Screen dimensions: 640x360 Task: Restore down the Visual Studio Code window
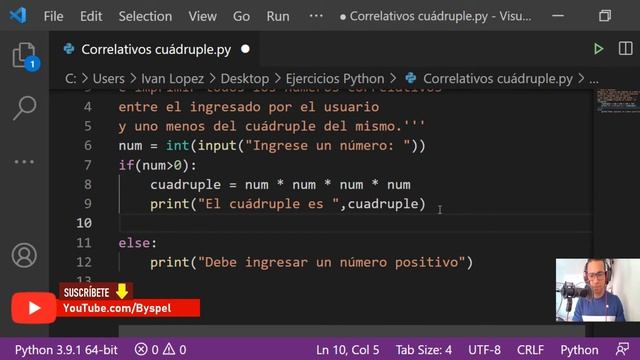tap(604, 16)
